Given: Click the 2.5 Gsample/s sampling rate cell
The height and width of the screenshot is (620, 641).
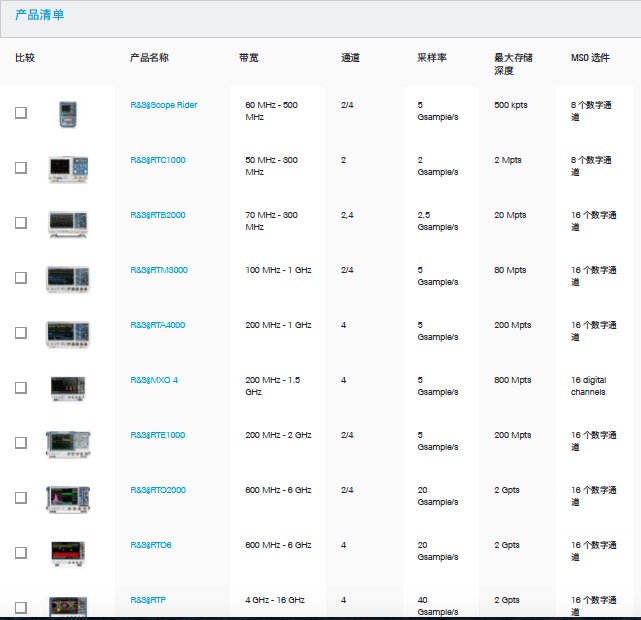Looking at the screenshot, I should pyautogui.click(x=438, y=221).
